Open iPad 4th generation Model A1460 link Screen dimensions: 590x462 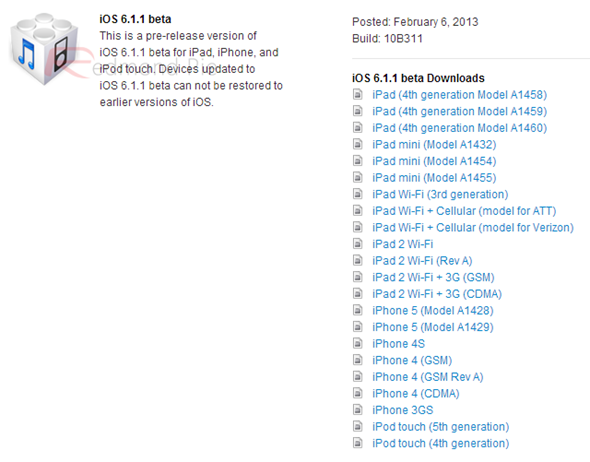tap(459, 128)
